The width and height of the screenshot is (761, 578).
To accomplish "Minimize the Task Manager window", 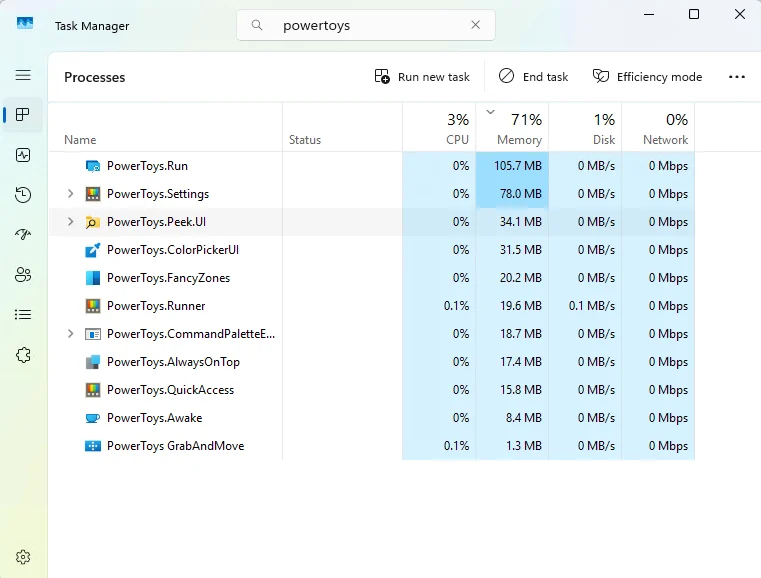I will 649,14.
